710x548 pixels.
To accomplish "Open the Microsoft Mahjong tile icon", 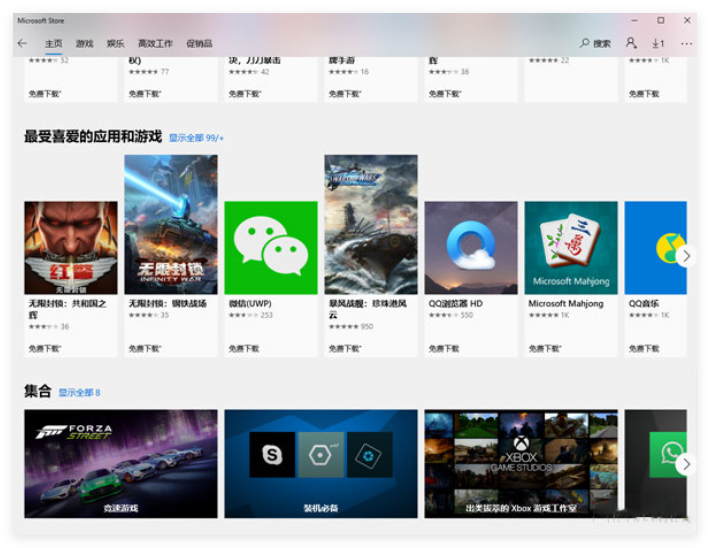I will point(571,248).
